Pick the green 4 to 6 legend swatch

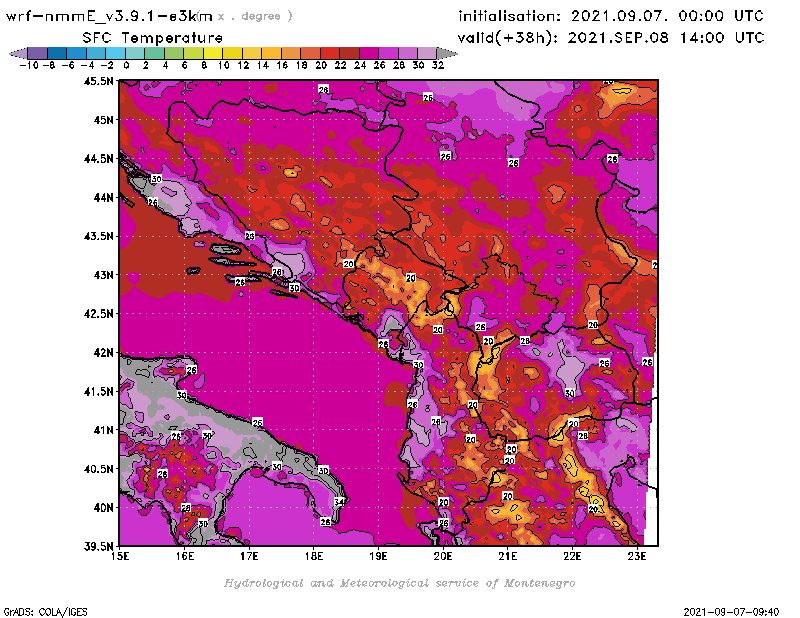pos(174,53)
